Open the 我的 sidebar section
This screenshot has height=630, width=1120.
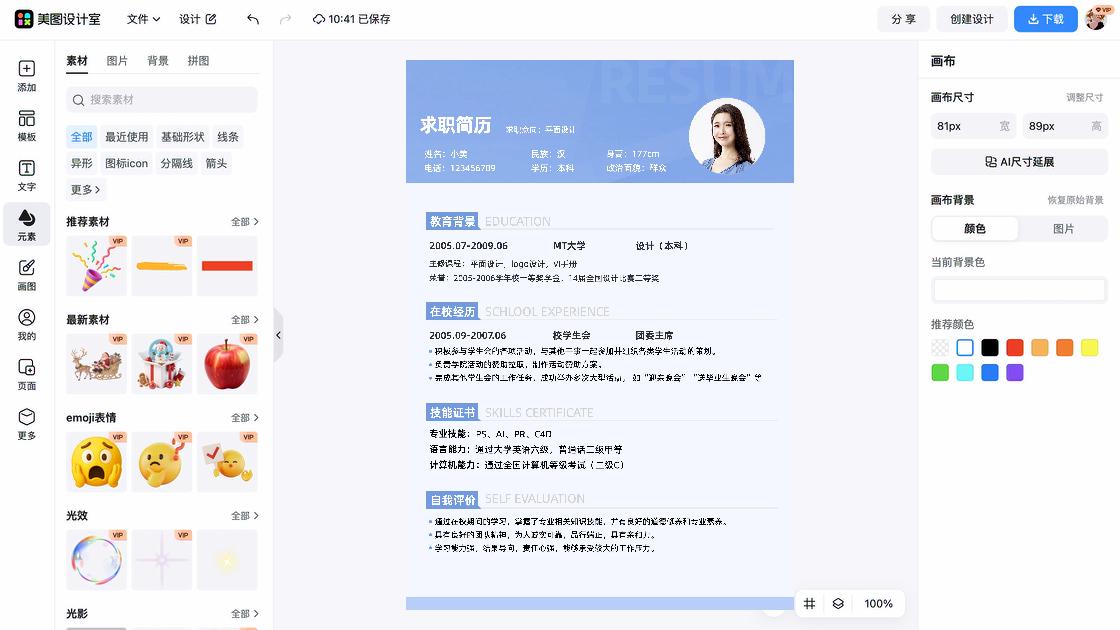click(26, 325)
